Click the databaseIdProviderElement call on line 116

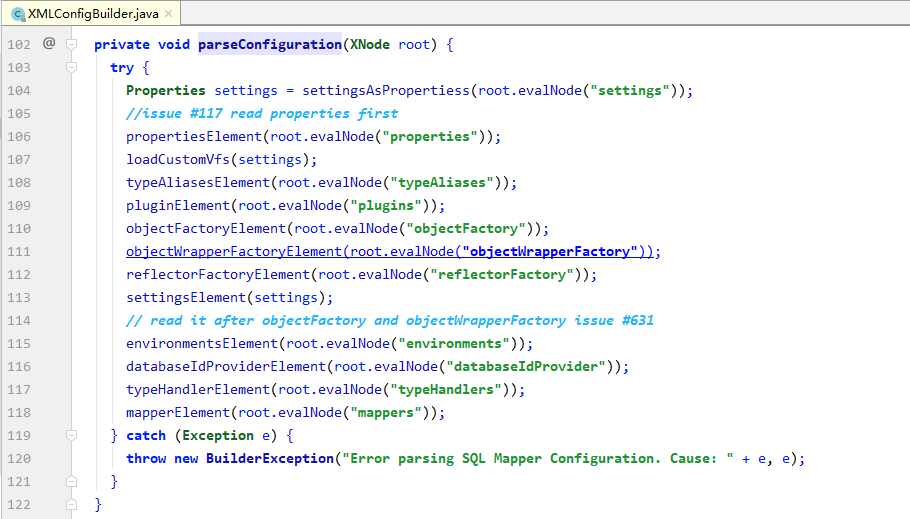point(226,367)
